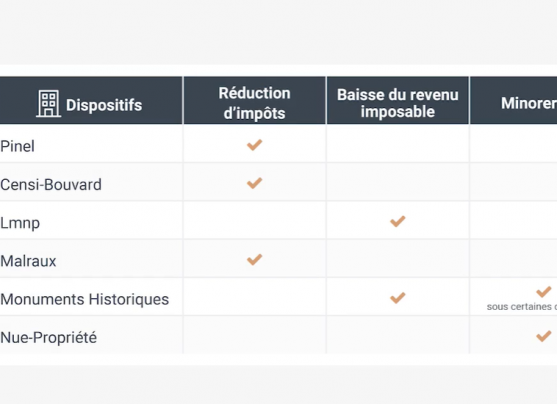Viewport: 557px width, 404px height.
Task: Click empty Pinel baisse du revenu cell
Action: 398,145
